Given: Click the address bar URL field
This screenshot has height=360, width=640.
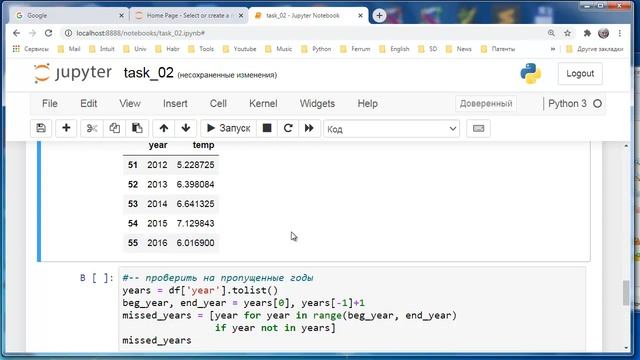Looking at the screenshot, I should (x=302, y=33).
